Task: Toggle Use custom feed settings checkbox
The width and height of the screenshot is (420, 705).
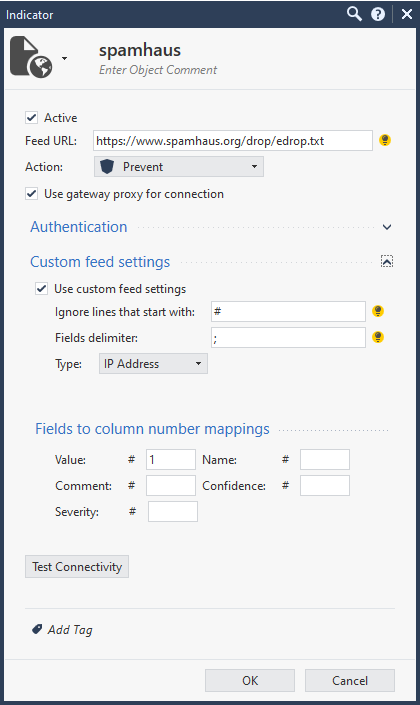Action: (x=41, y=289)
